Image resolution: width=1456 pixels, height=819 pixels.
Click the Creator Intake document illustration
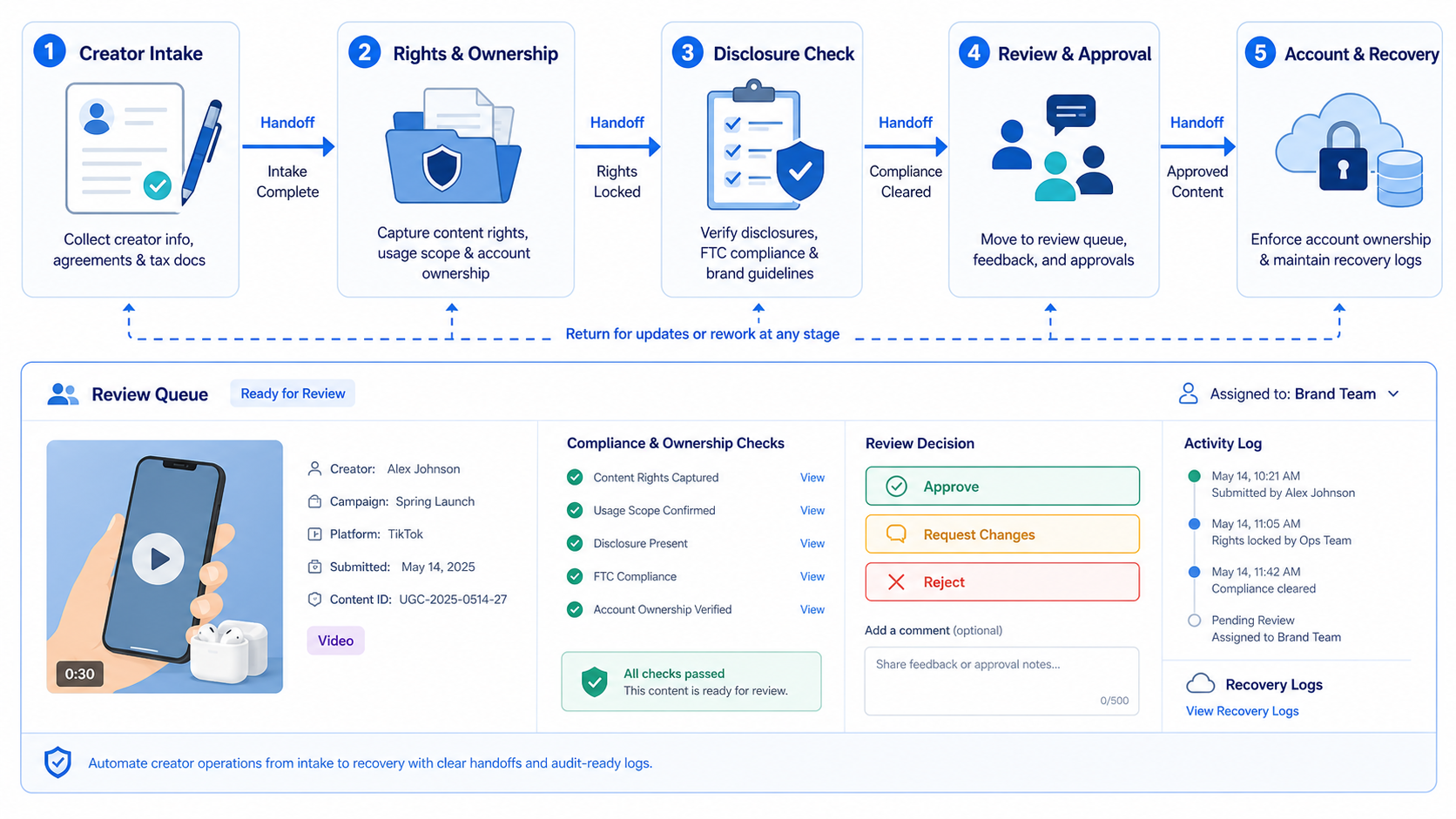tap(144, 150)
